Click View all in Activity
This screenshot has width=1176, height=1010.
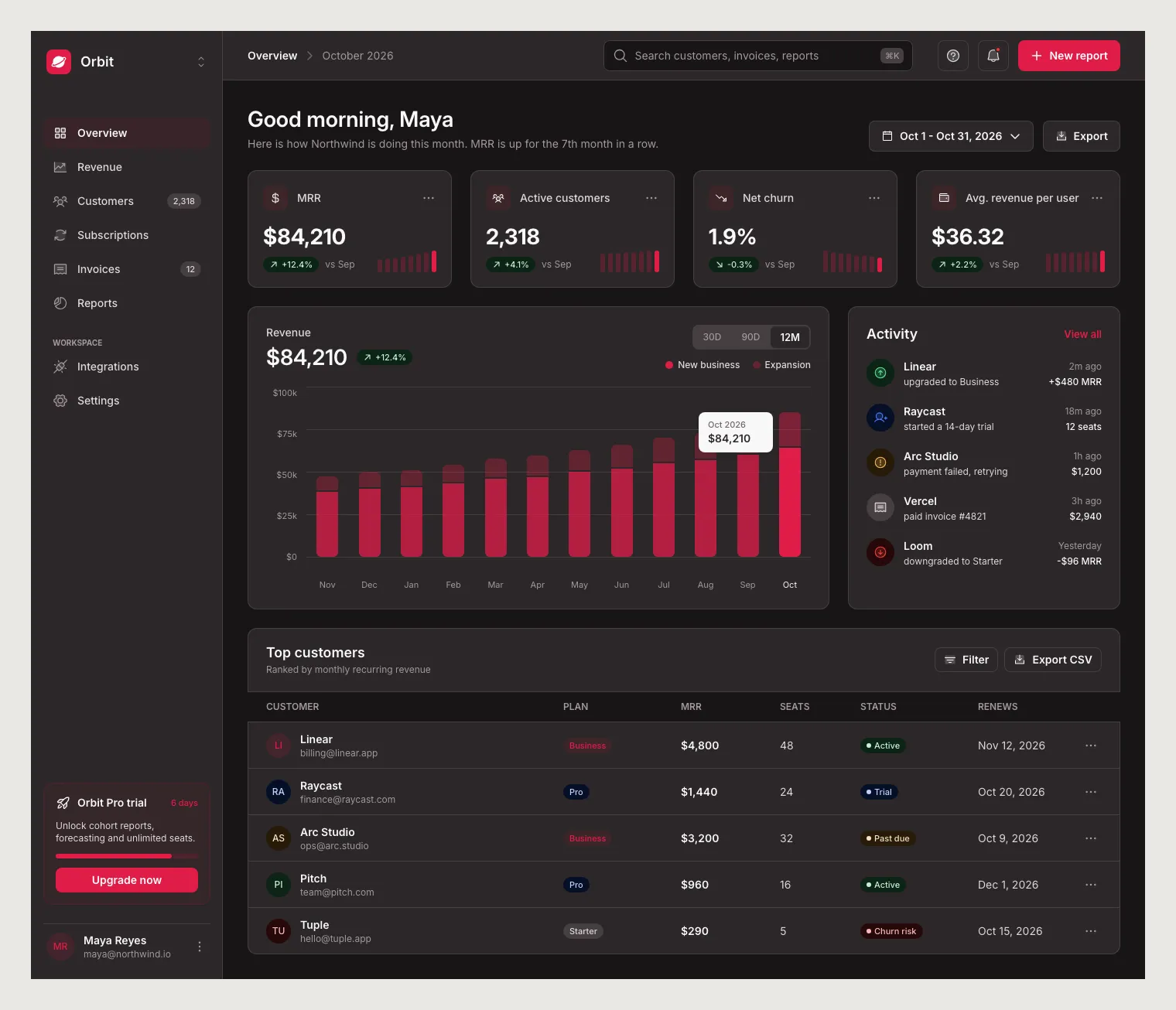point(1082,334)
